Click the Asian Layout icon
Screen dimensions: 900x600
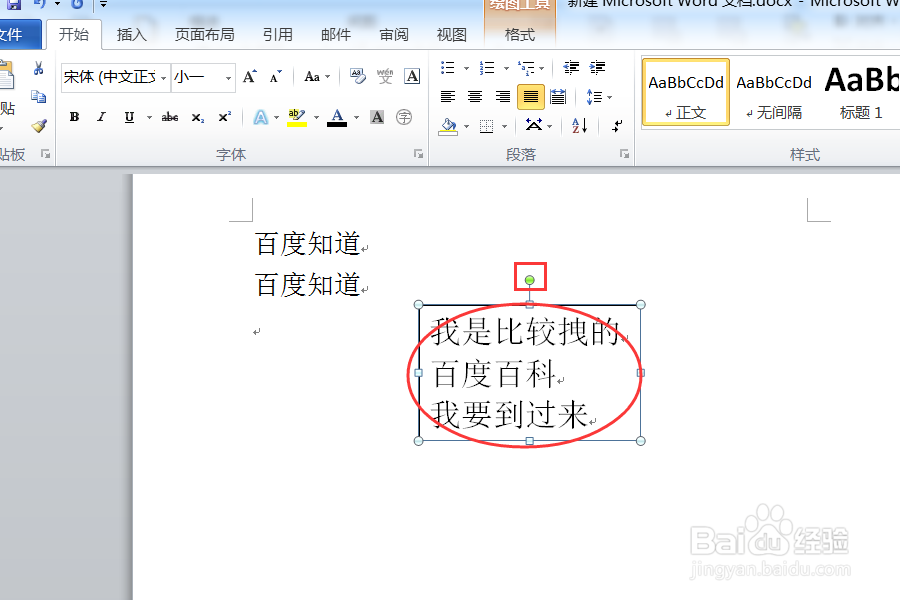(x=534, y=125)
